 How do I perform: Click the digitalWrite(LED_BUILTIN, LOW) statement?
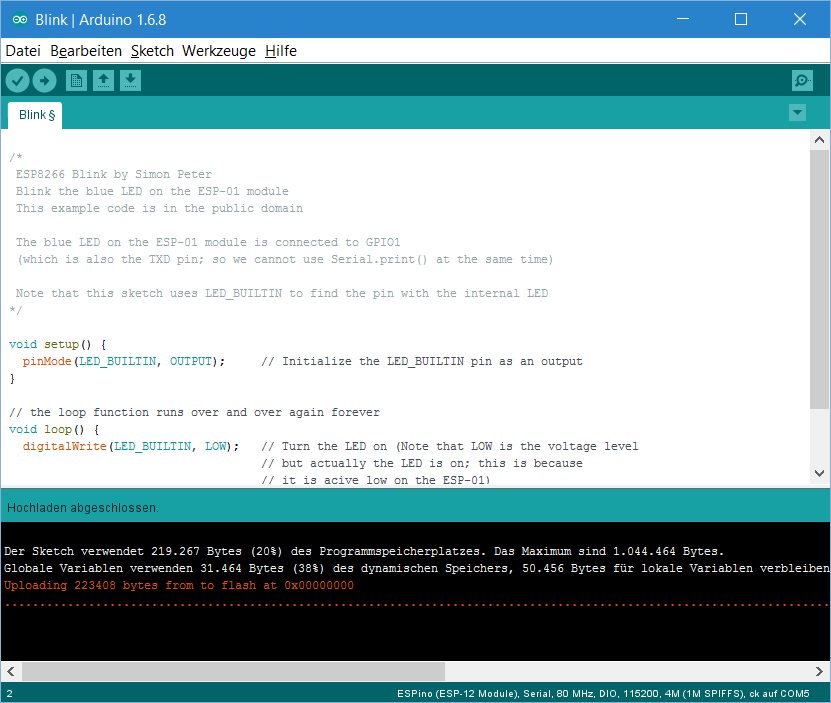(x=130, y=446)
